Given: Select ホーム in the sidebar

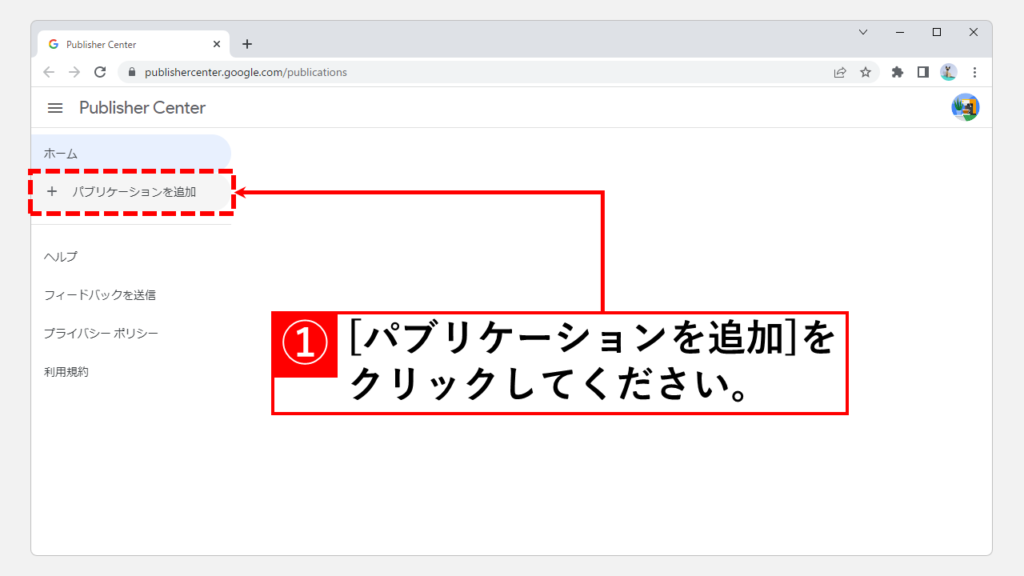Looking at the screenshot, I should point(131,153).
